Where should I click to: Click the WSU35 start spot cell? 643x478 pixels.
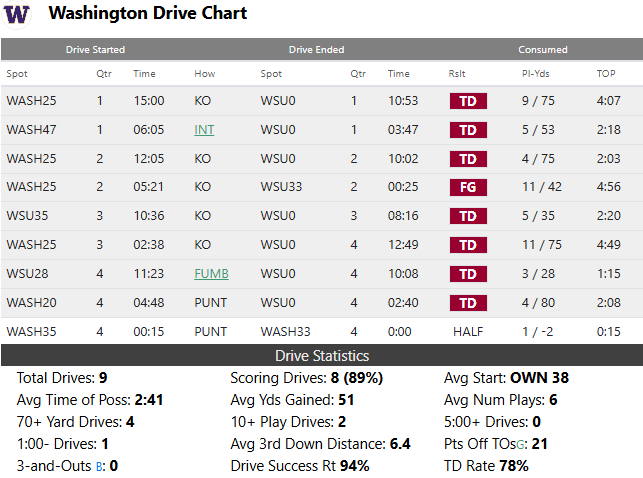[x=27, y=216]
